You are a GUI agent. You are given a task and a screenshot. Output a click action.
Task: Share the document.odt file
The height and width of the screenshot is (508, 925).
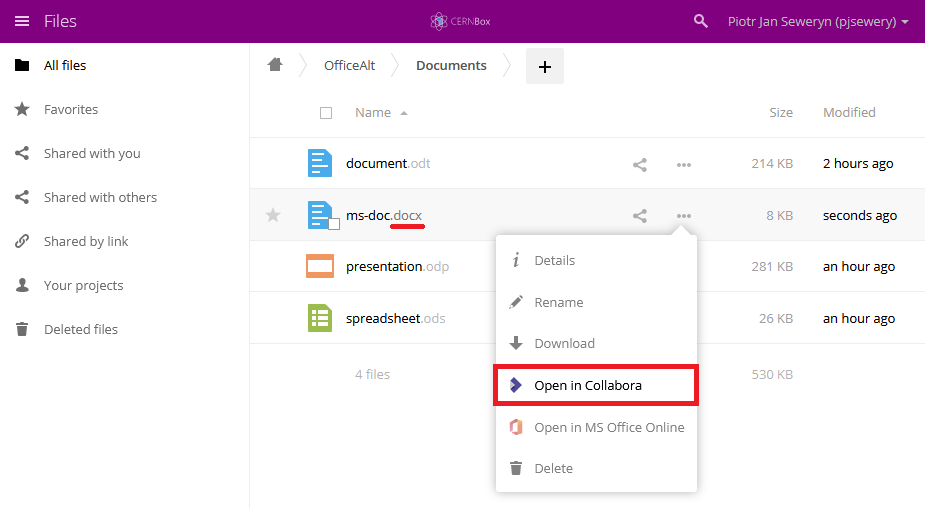coord(640,165)
